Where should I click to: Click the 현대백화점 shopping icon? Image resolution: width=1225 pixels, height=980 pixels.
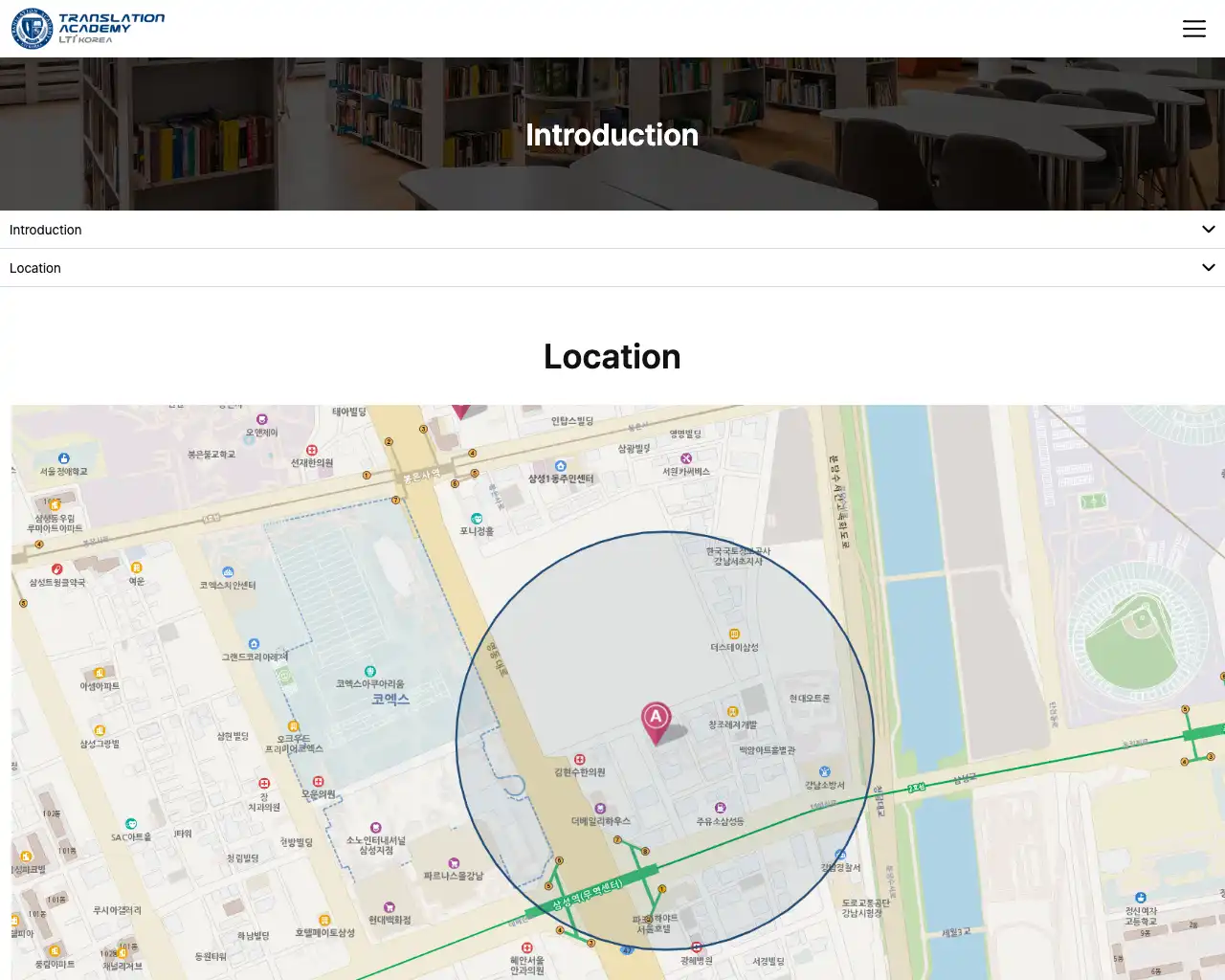pos(390,907)
